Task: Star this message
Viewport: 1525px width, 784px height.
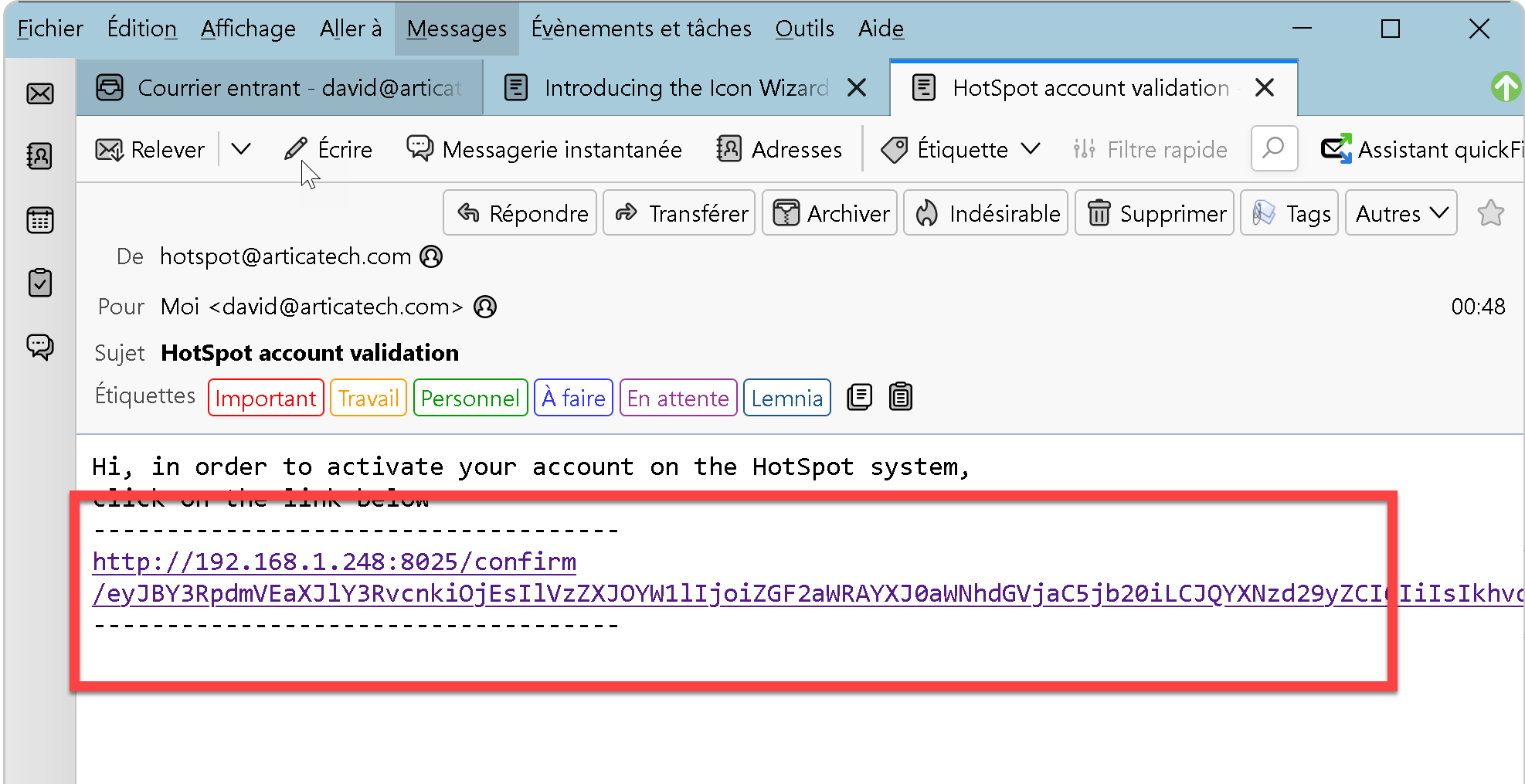Action: pyautogui.click(x=1490, y=213)
